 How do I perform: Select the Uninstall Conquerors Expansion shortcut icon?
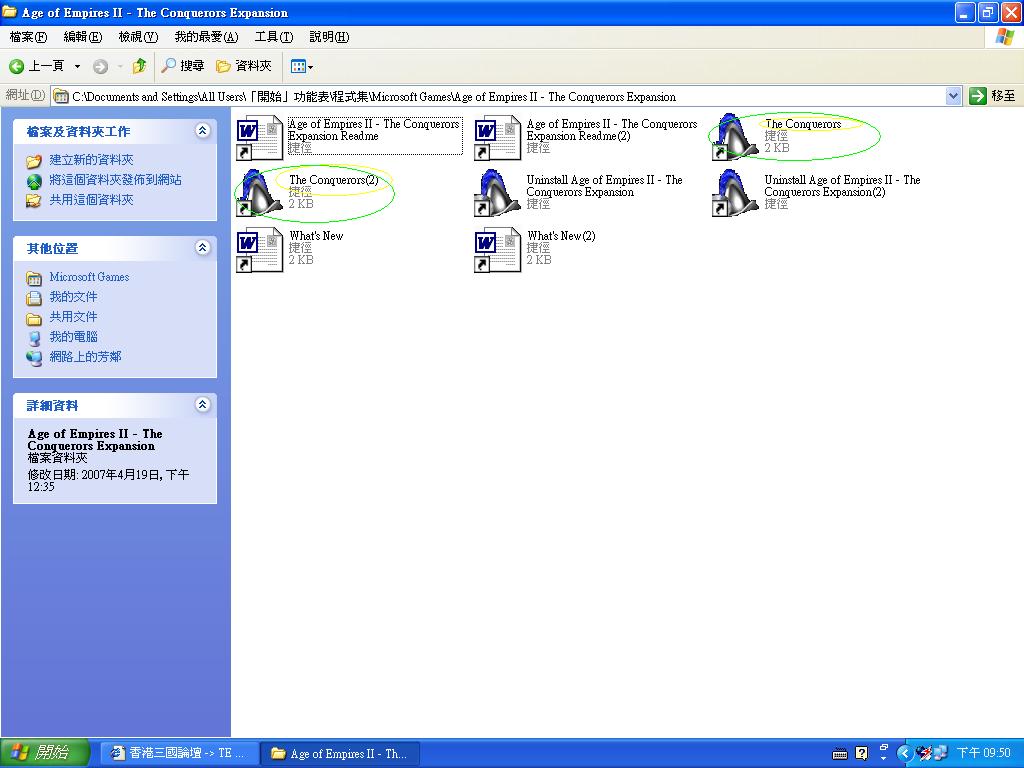498,193
